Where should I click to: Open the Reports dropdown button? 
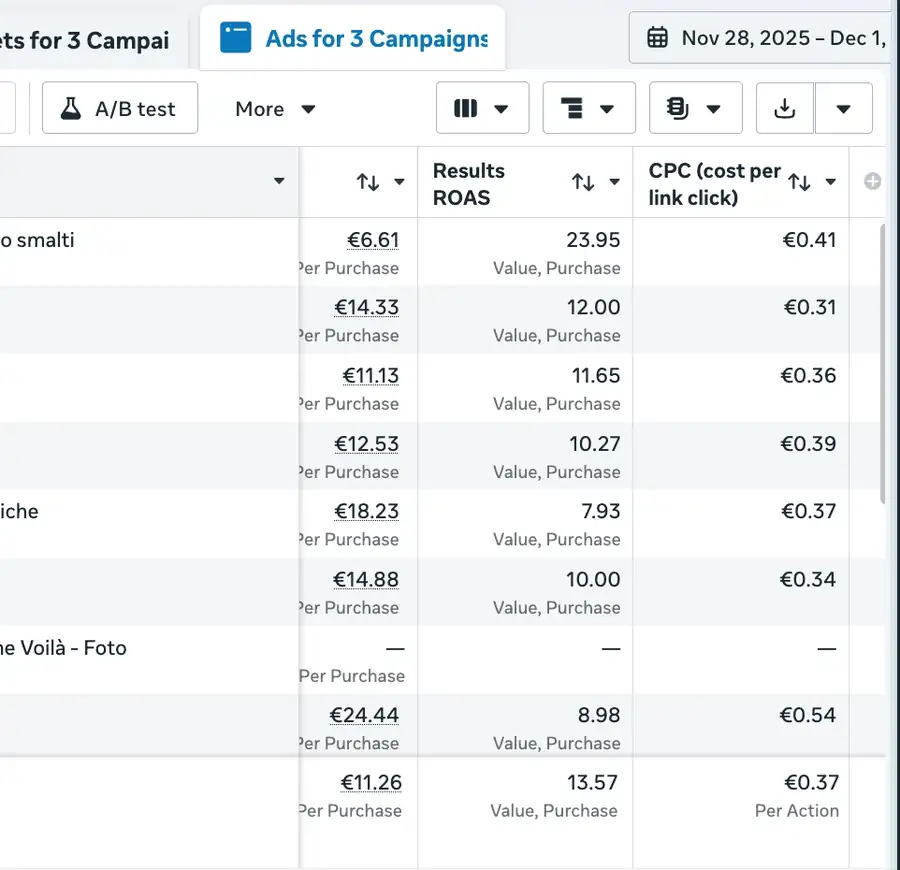pyautogui.click(x=696, y=108)
